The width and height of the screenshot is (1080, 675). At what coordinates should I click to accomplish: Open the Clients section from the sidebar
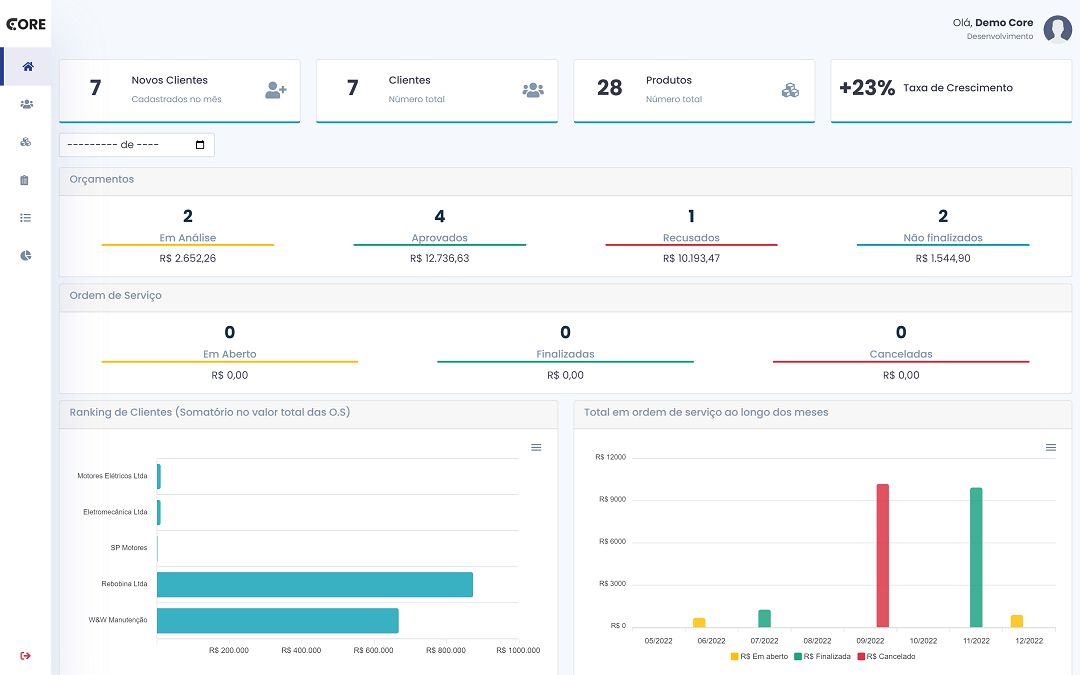coord(26,105)
